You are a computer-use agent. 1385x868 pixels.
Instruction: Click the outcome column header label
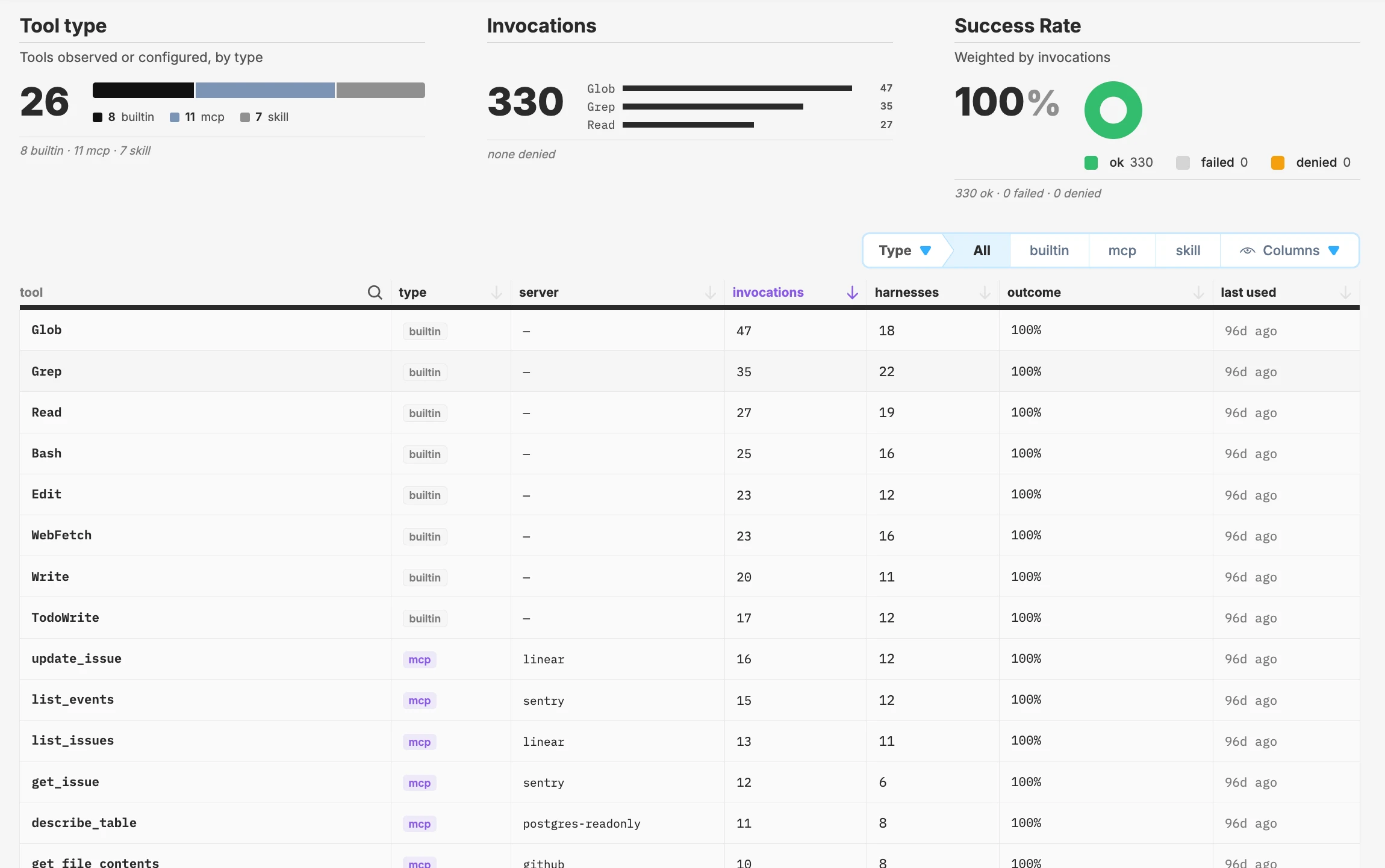1034,293
